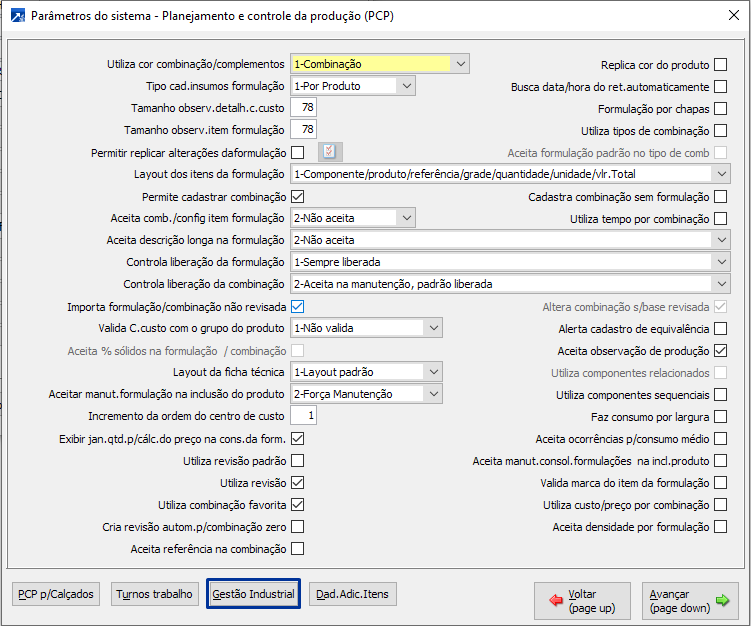Expand Aceita comb./config item formulação dropdown
The image size is (751, 626).
pyautogui.click(x=353, y=218)
